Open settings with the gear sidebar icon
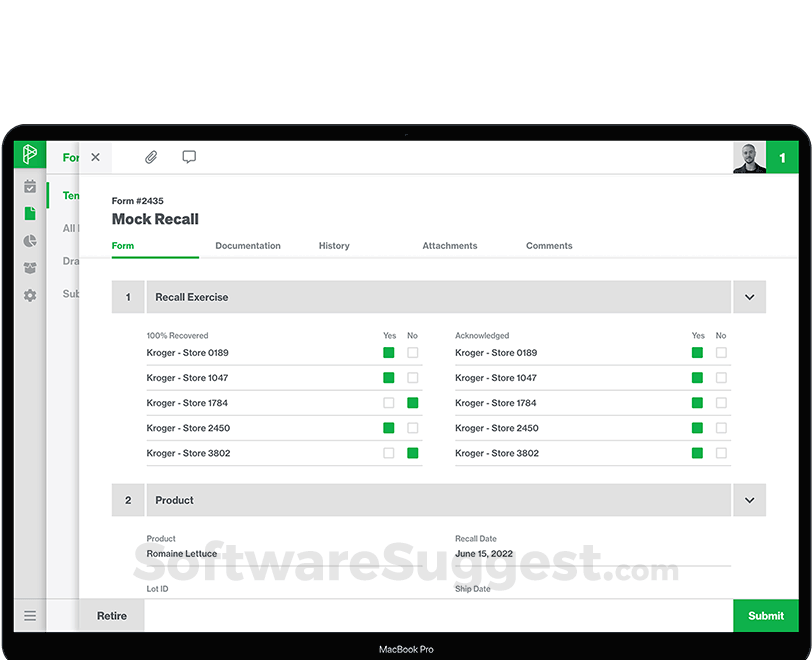The height and width of the screenshot is (660, 812). pos(29,294)
